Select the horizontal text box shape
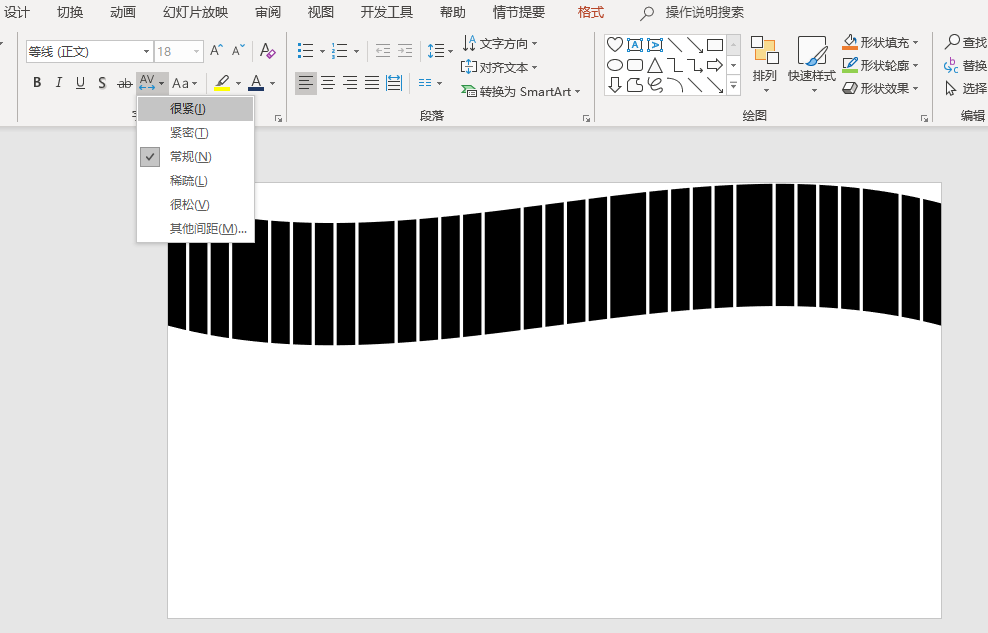 click(635, 45)
